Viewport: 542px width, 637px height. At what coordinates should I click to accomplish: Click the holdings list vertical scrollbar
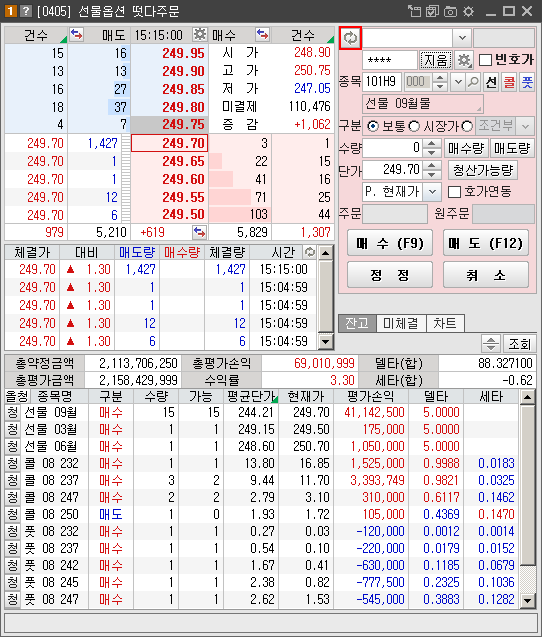(528, 499)
